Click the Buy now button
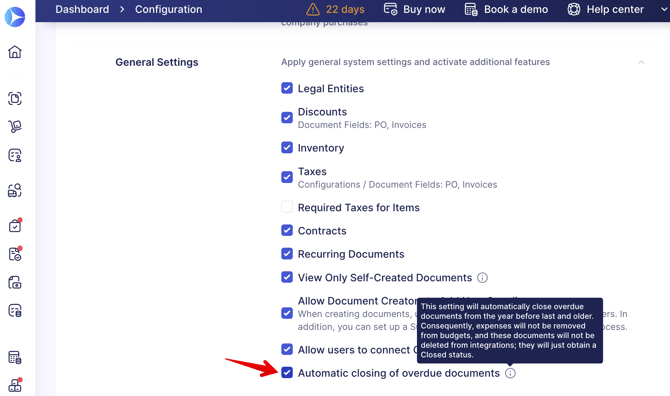This screenshot has height=396, width=670. [x=414, y=9]
